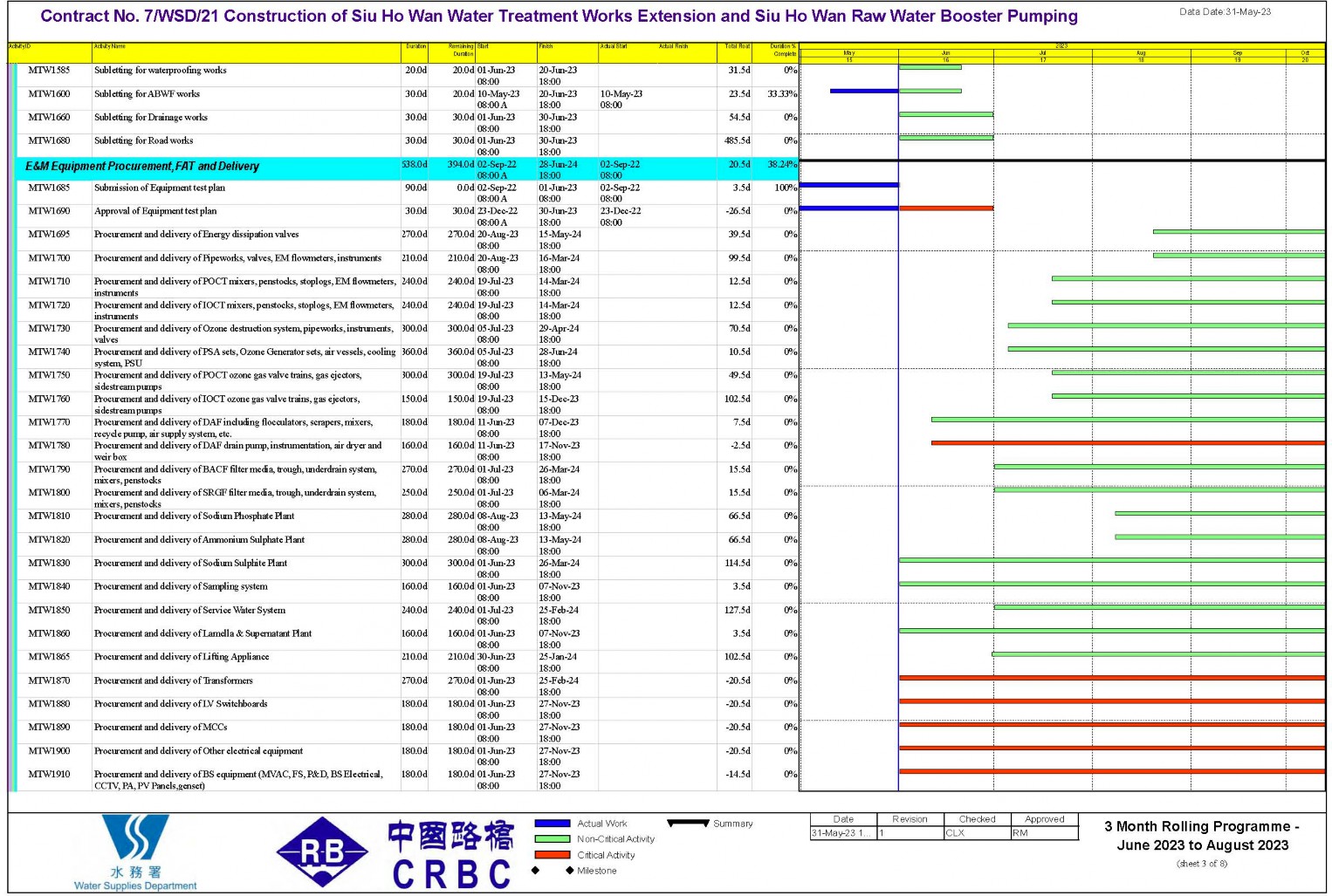Click the Duration % Complete column header
Image resolution: width=1332 pixels, height=896 pixels.
point(775,51)
